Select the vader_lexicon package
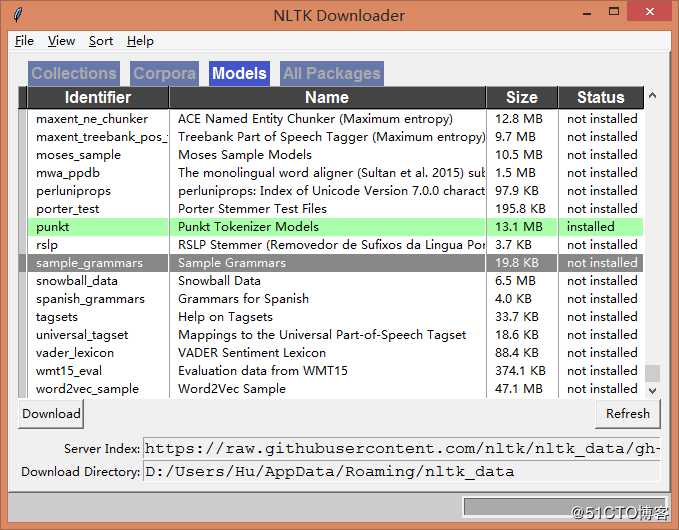 click(x=75, y=353)
